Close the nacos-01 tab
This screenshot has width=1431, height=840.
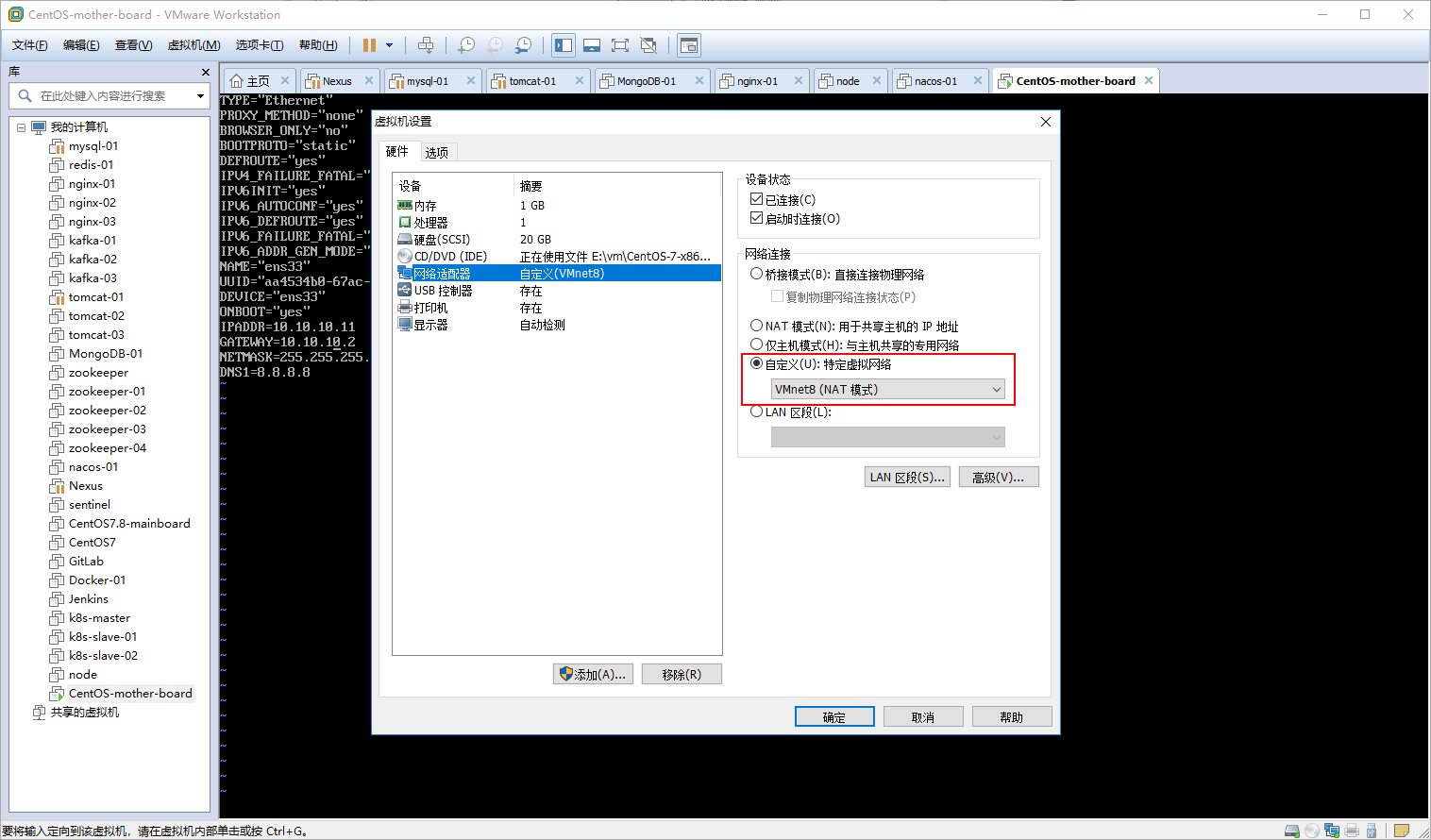(x=978, y=81)
